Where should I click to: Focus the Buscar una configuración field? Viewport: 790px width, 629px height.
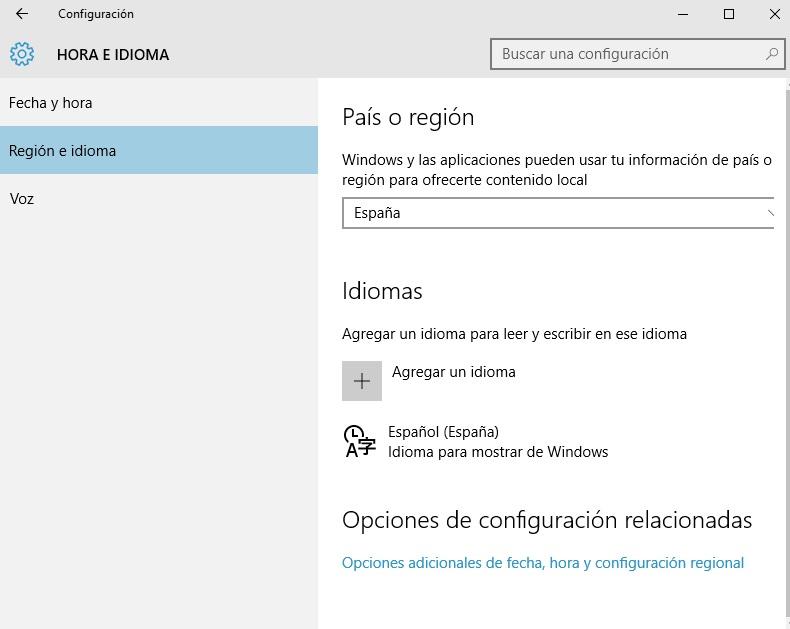[x=628, y=54]
